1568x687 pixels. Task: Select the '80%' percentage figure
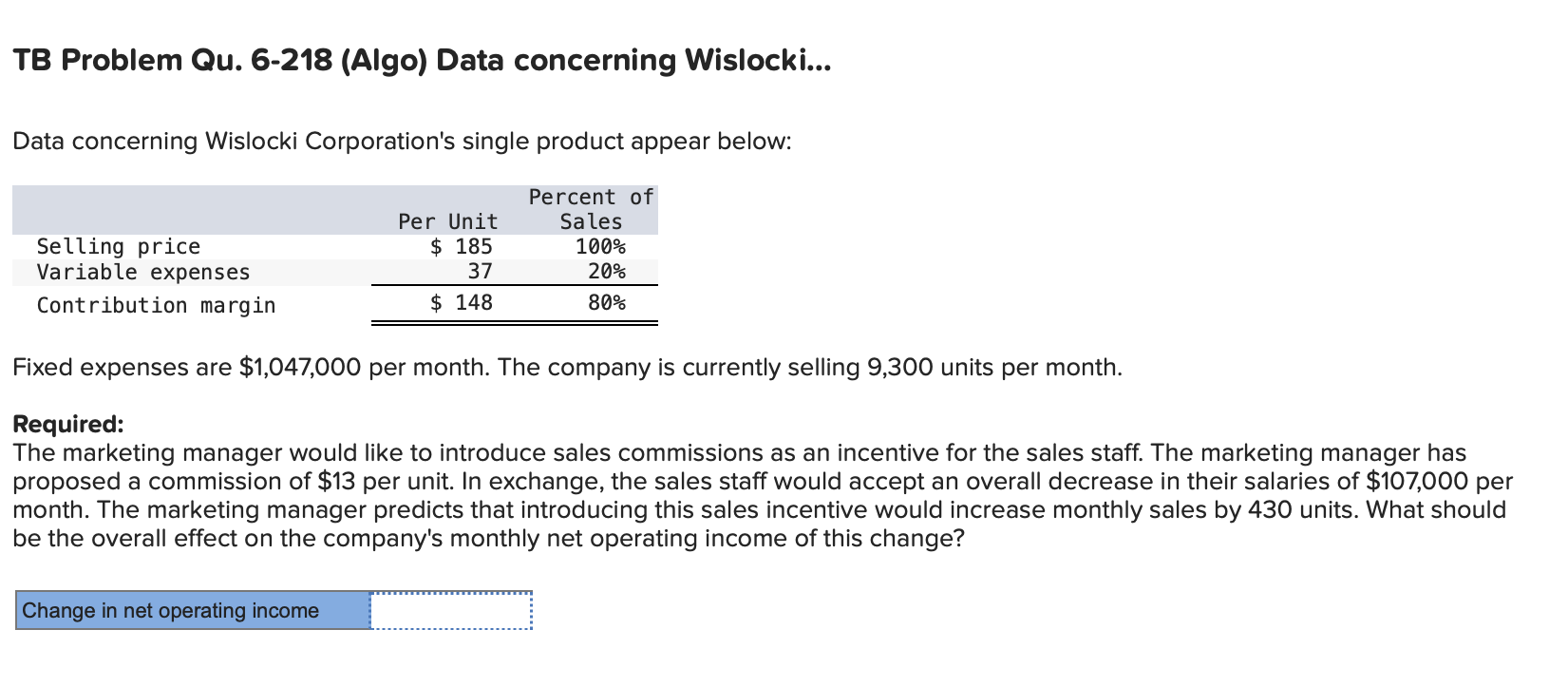(607, 302)
